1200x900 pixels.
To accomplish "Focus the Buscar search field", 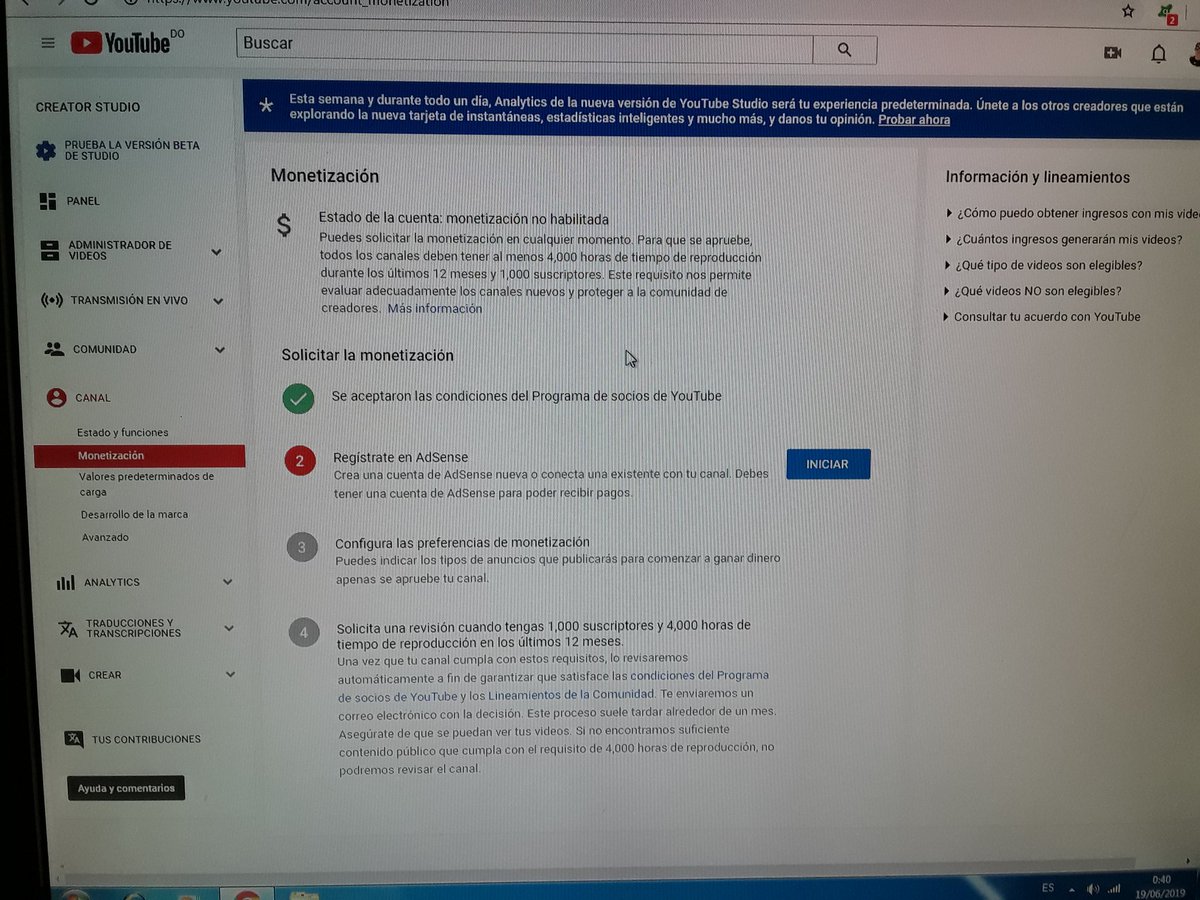I will (525, 45).
